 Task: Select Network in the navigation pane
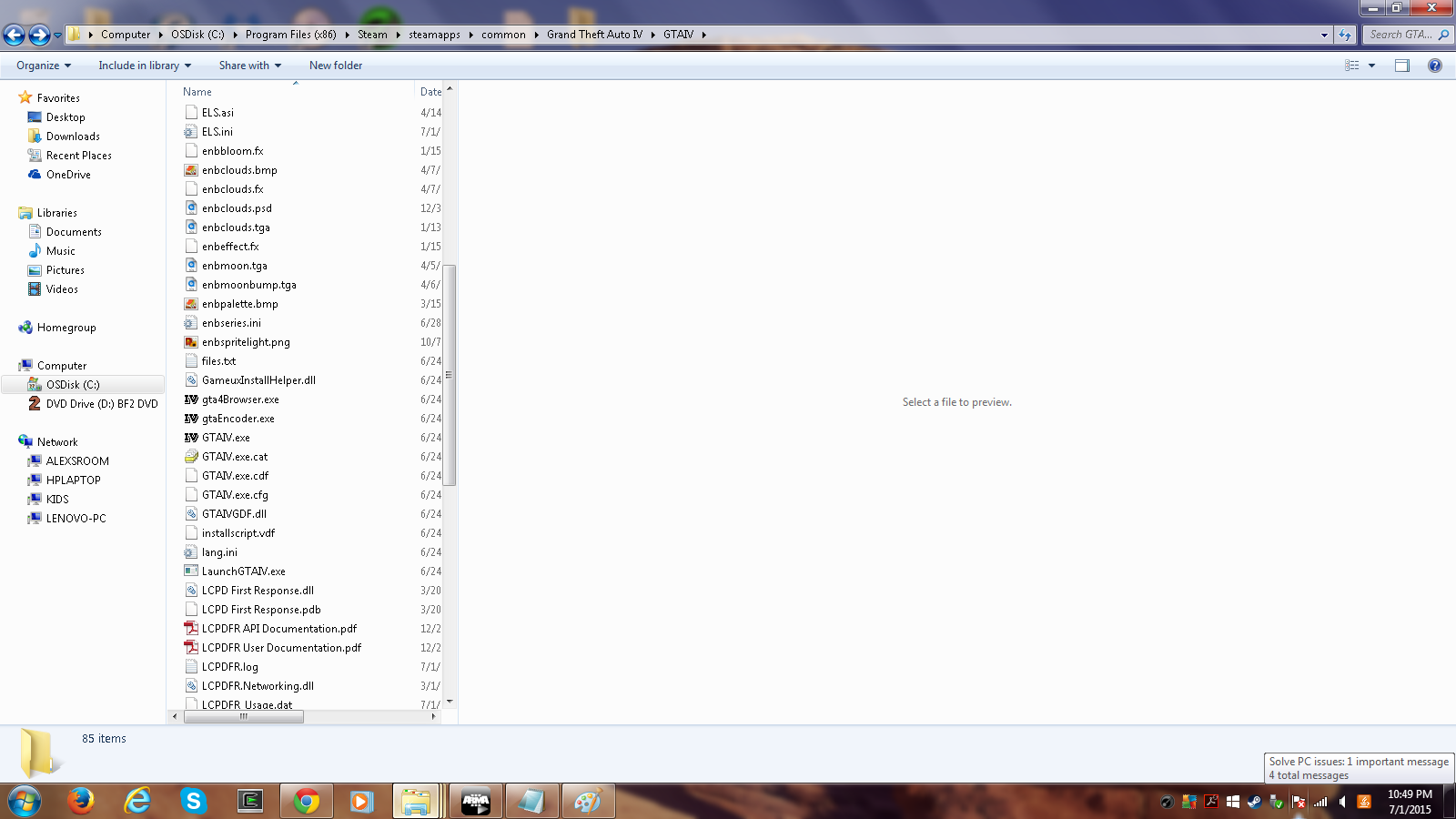pos(57,442)
